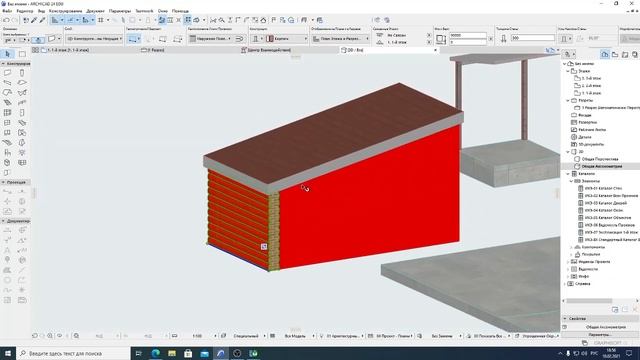This screenshot has width=640, height=360.
Task: Open the 'План Этажа и Разрез' display dropdown
Action: pyautogui.click(x=340, y=38)
